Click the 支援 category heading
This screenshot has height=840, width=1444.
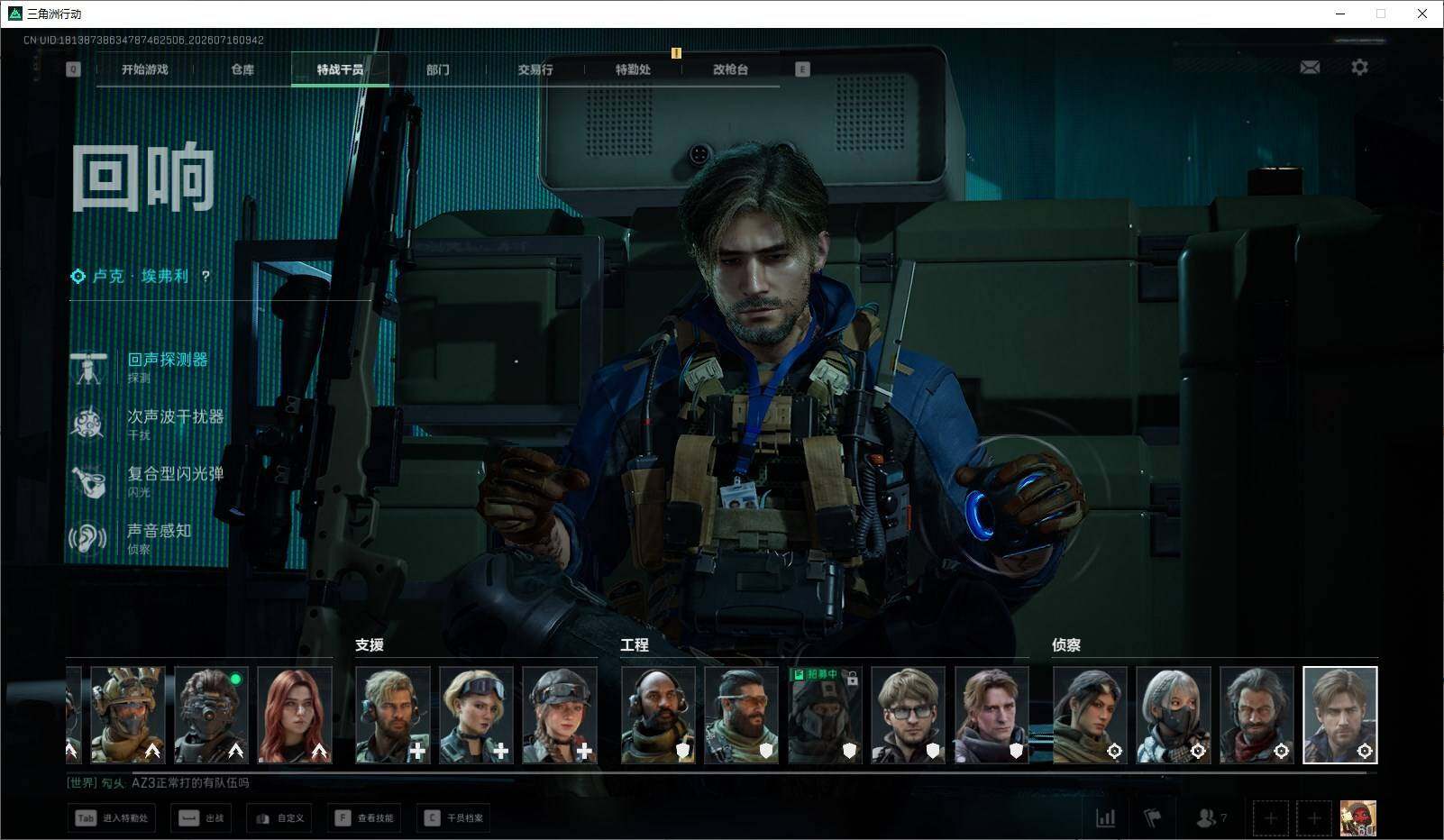[370, 644]
